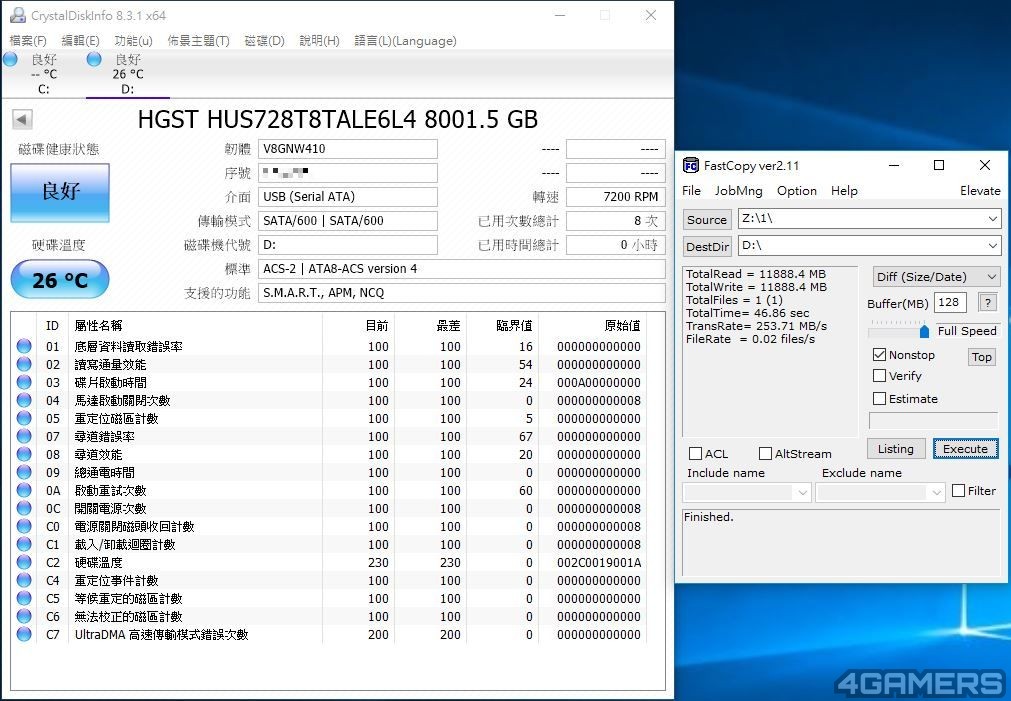Click status orb of attribute 05 row
This screenshot has width=1011, height=701.
(x=25, y=419)
